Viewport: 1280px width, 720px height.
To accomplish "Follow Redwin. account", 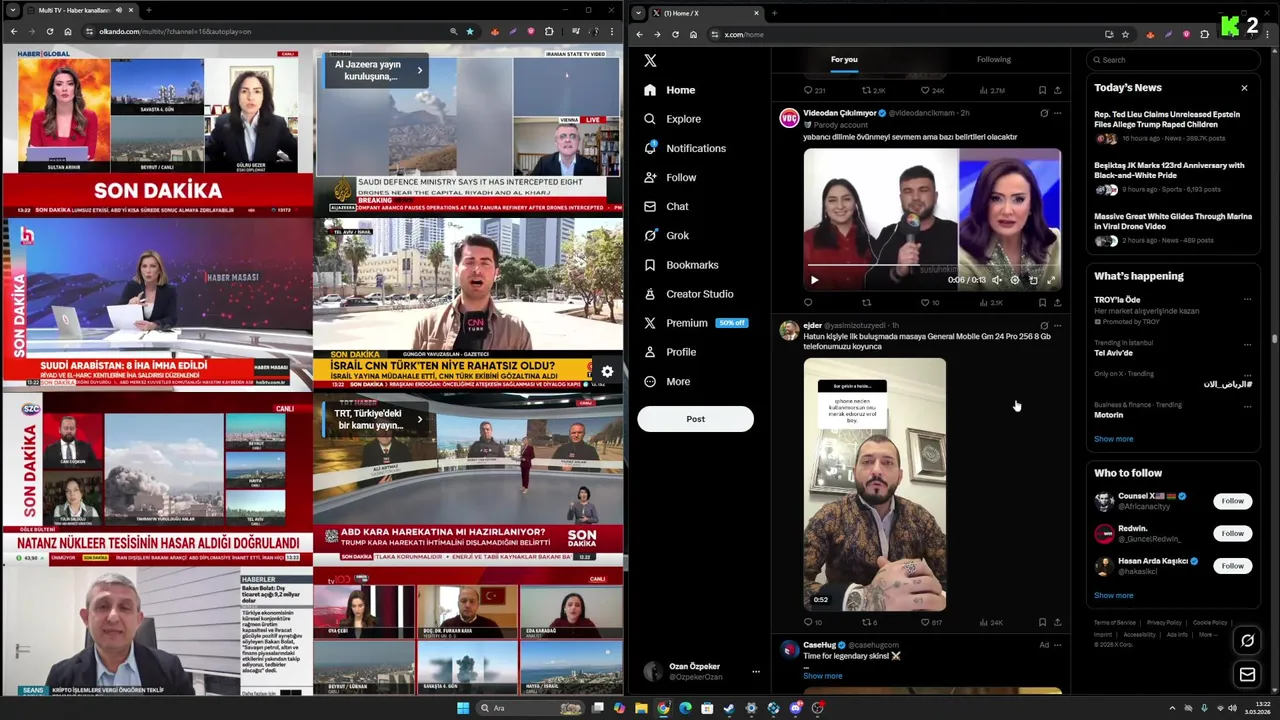I will pyautogui.click(x=1232, y=533).
